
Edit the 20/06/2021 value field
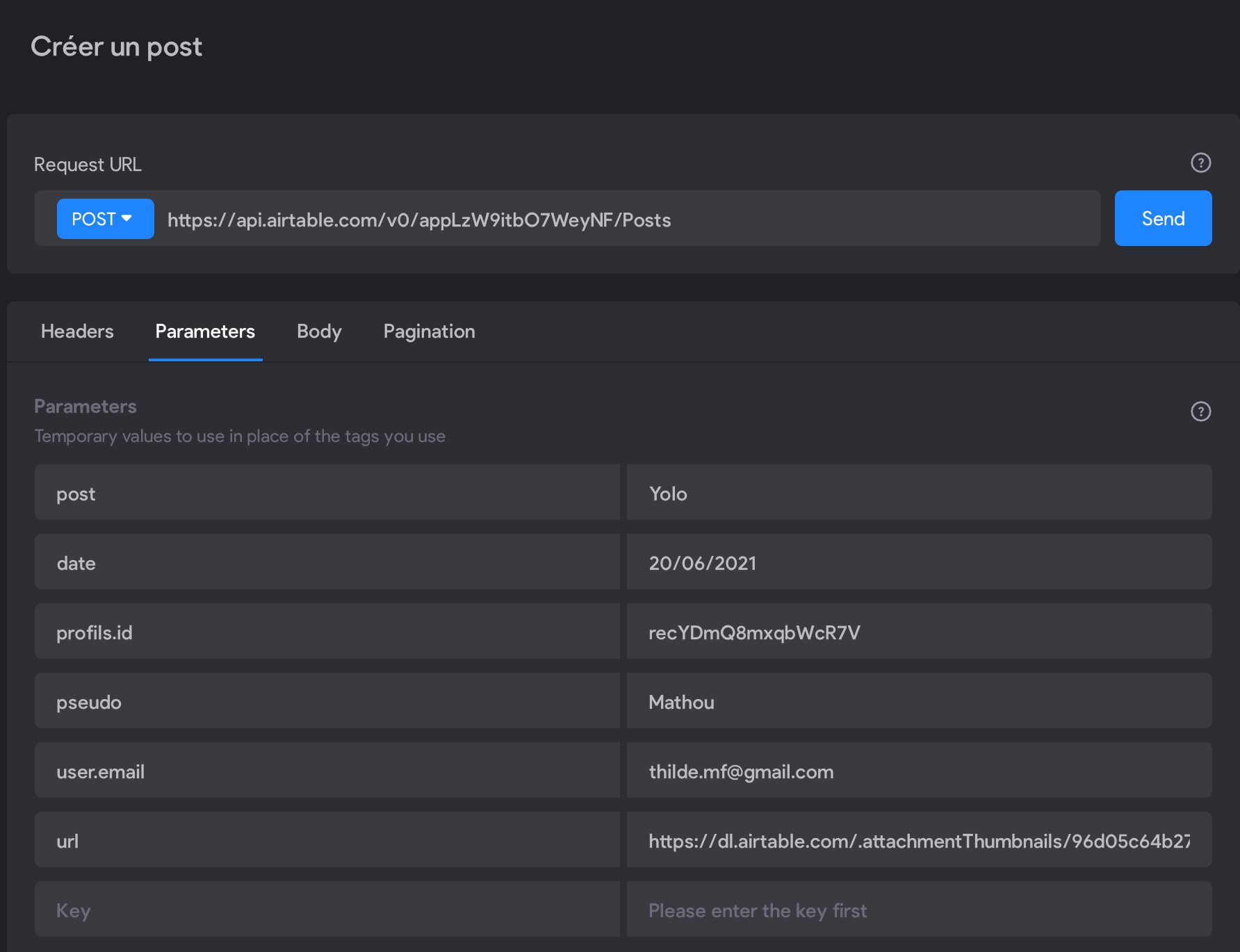919,562
